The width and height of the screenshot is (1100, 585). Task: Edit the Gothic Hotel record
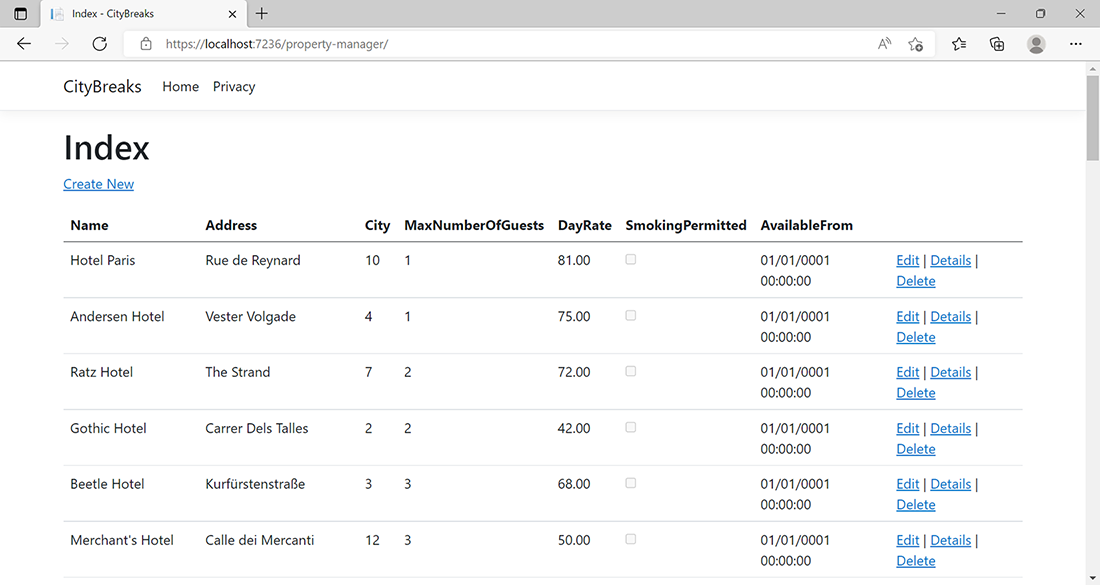click(908, 428)
